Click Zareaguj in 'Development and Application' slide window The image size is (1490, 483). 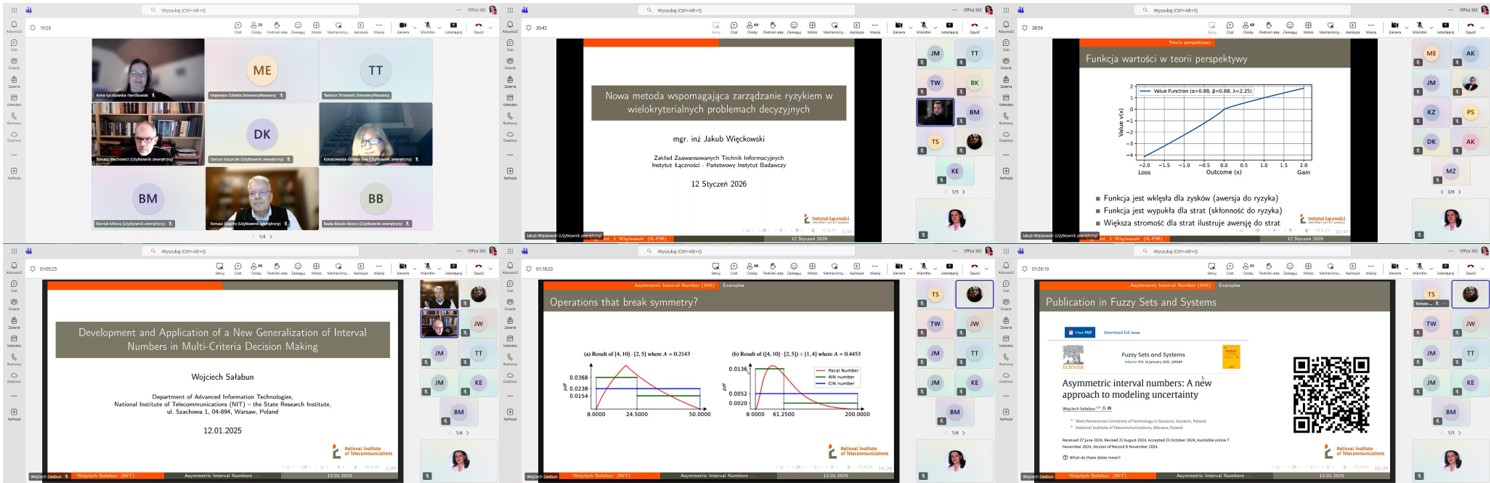coord(297,267)
